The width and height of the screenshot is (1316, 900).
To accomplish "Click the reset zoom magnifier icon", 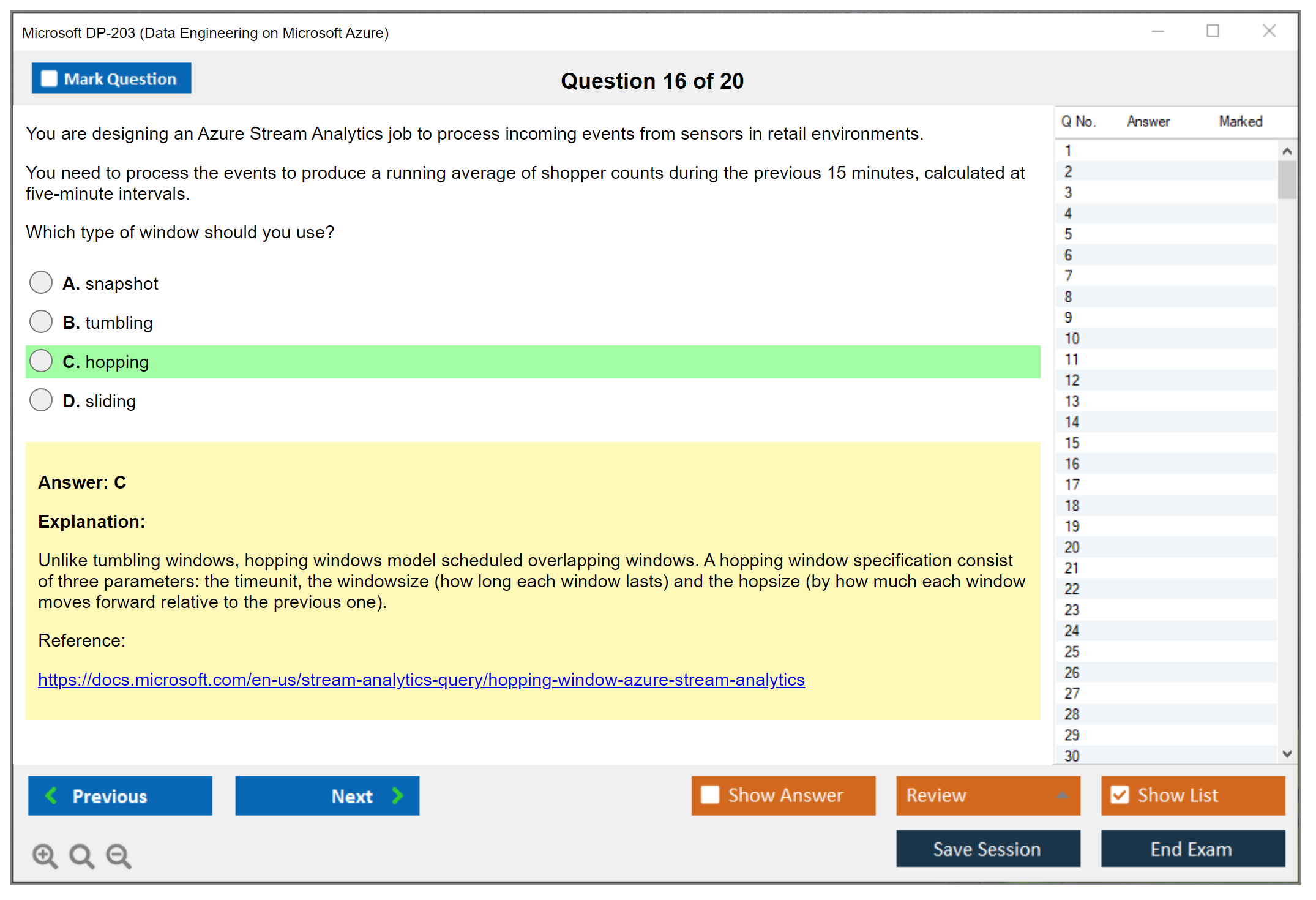I will [81, 855].
